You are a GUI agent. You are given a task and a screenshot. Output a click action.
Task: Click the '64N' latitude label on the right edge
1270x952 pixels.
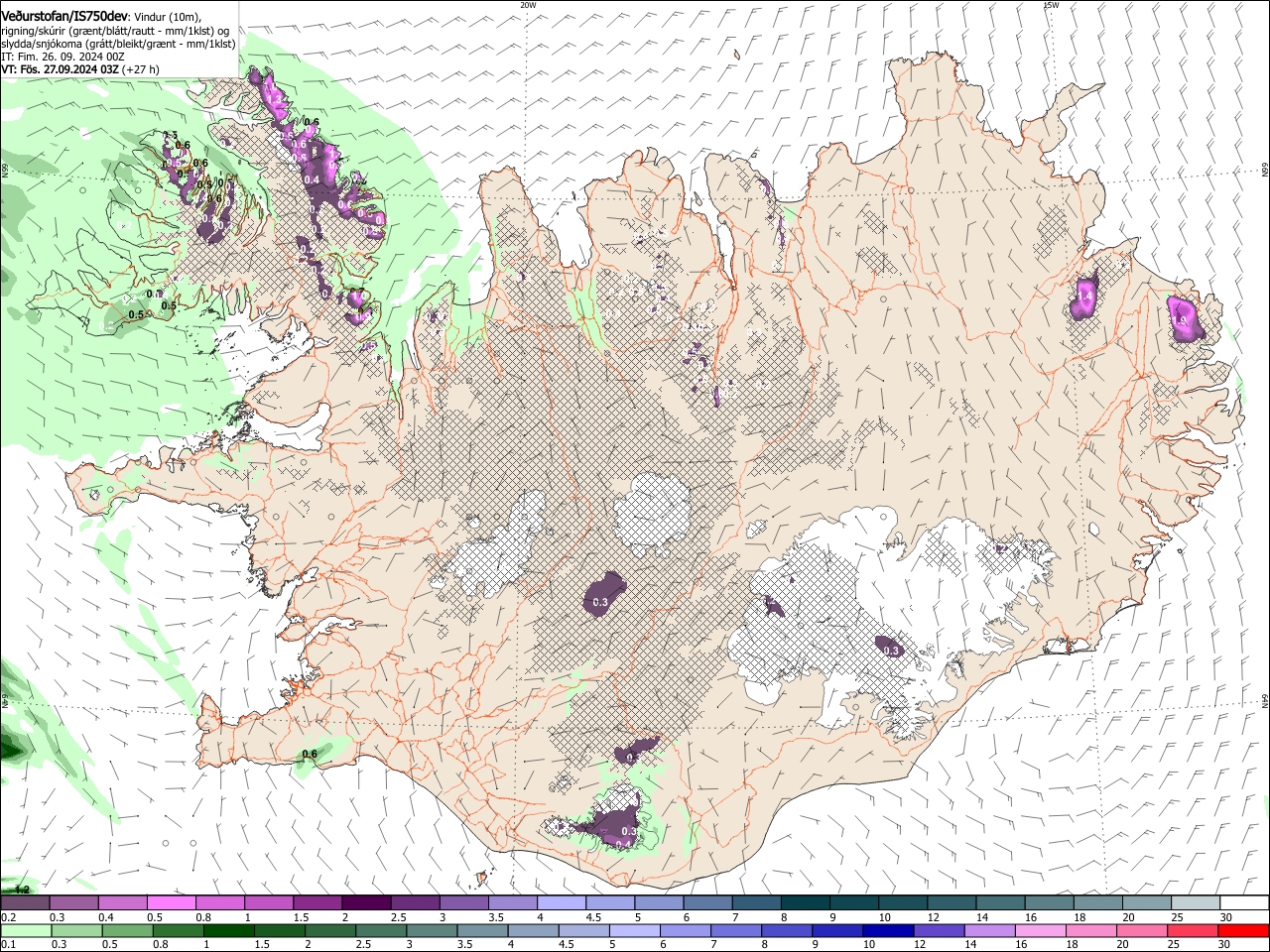(1265, 700)
